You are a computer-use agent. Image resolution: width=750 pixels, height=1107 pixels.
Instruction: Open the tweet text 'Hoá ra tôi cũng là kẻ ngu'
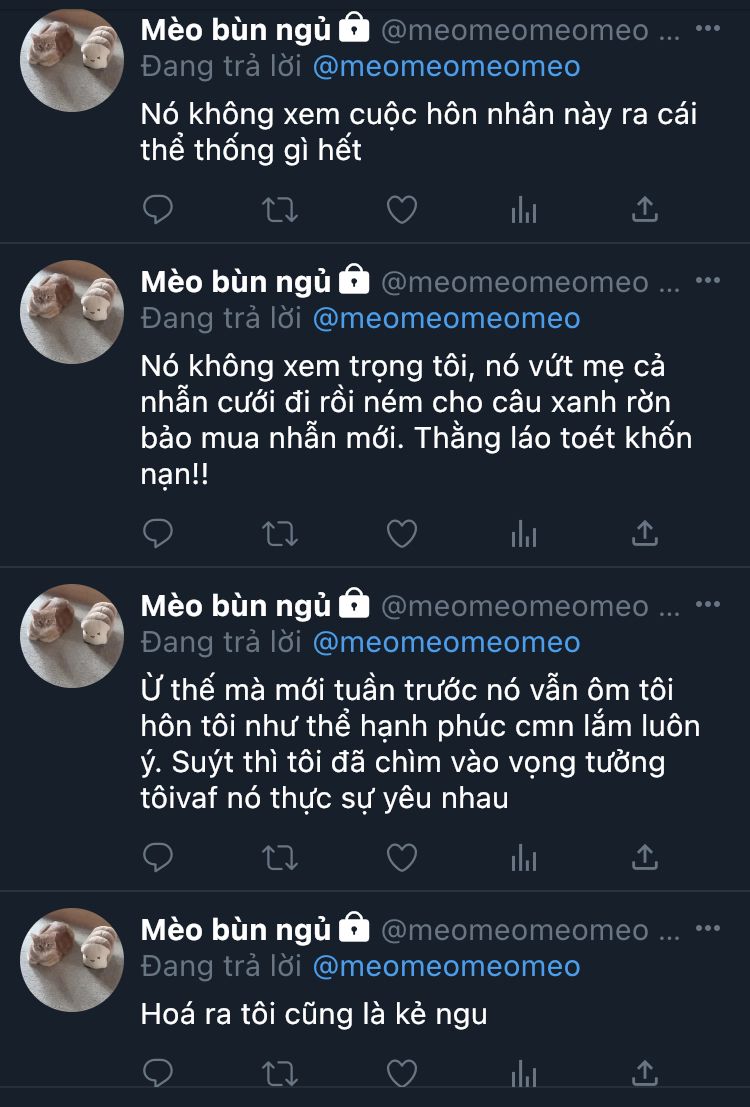coord(314,1015)
